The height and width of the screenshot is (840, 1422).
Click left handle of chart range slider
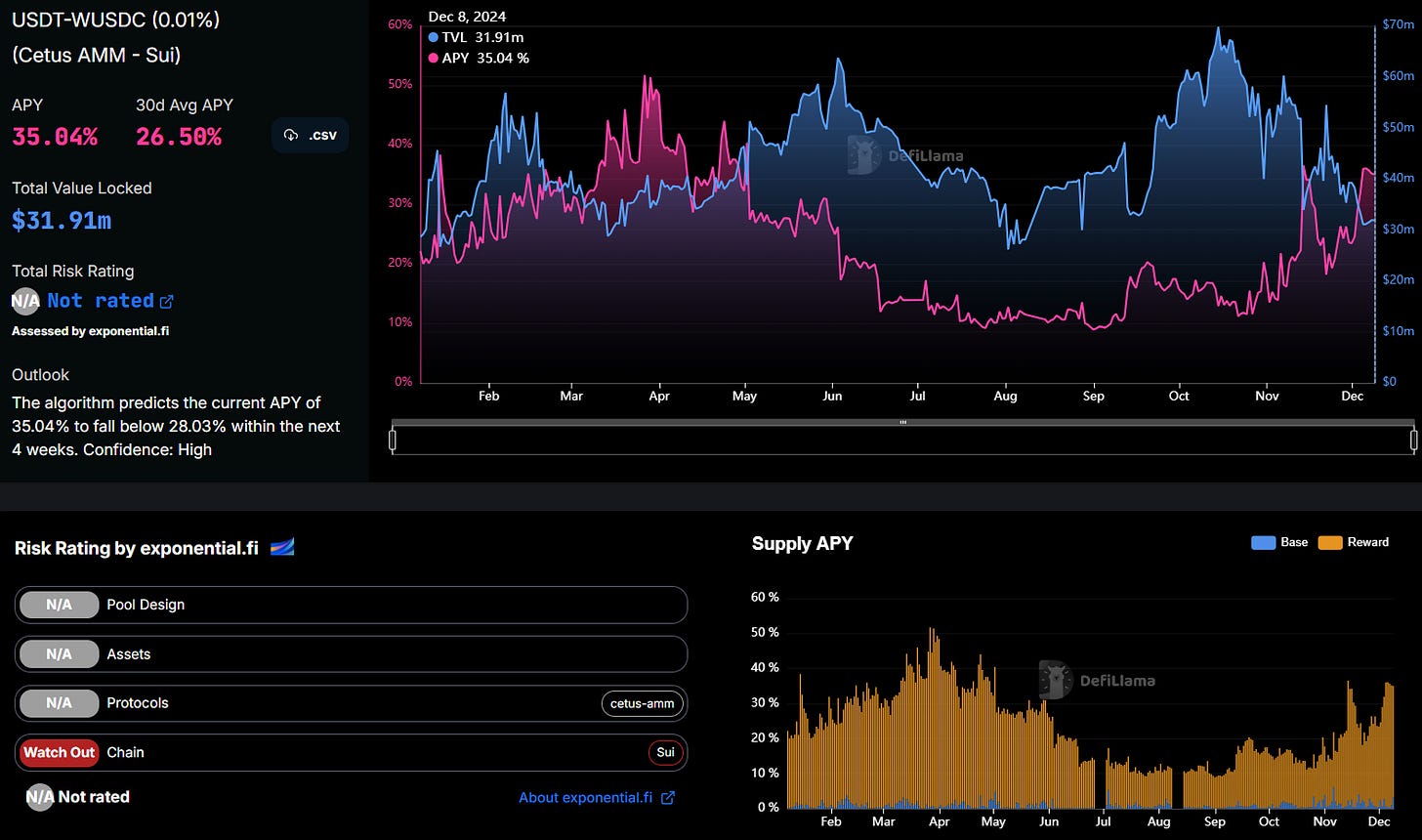pyautogui.click(x=393, y=441)
